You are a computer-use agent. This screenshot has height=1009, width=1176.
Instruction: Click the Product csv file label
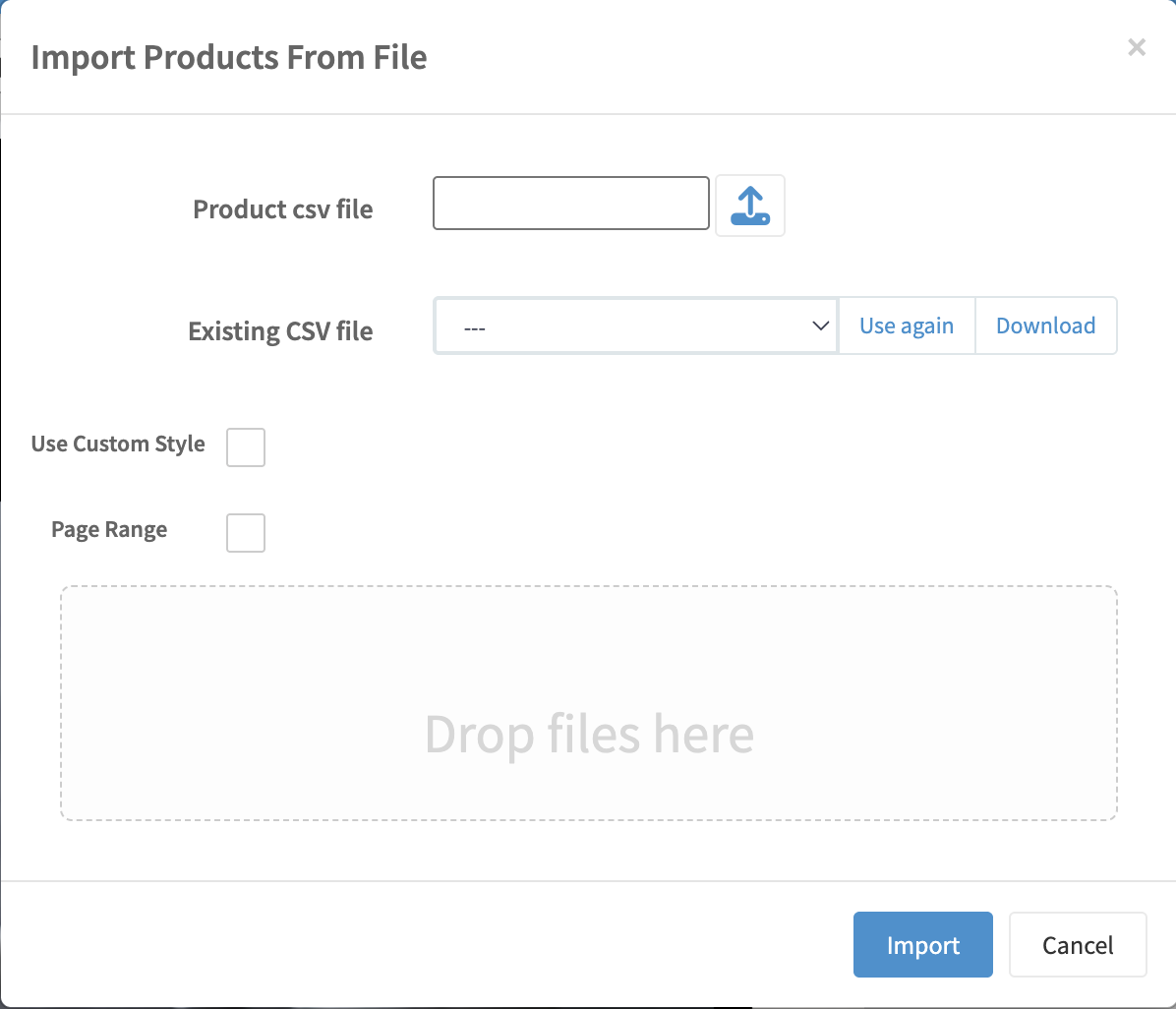[283, 209]
